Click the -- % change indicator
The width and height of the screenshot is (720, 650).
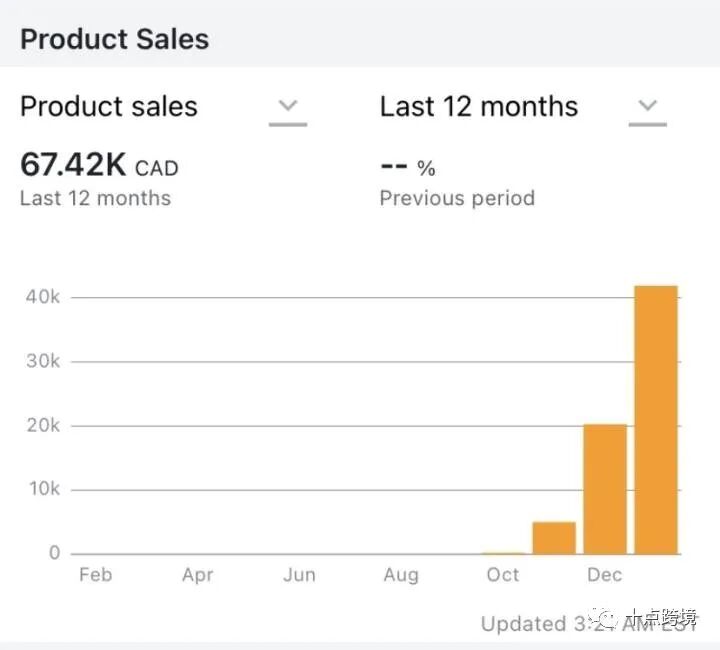point(407,167)
